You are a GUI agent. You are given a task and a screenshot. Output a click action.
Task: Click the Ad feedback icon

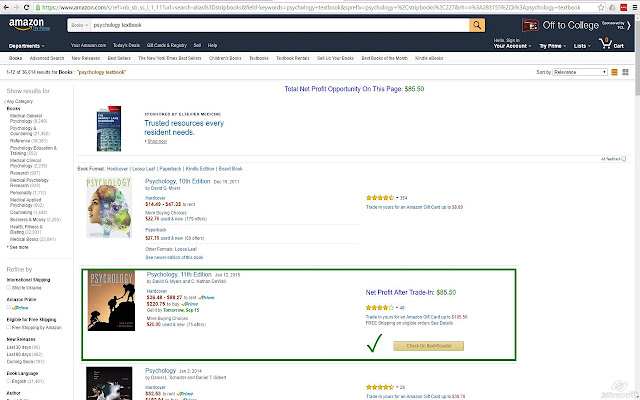(624, 159)
